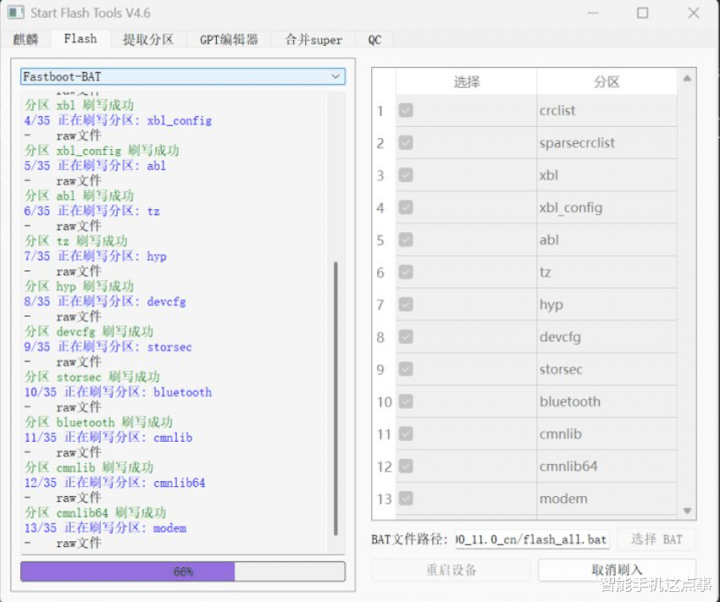Click the flashing progress bar at 66%

(182, 571)
